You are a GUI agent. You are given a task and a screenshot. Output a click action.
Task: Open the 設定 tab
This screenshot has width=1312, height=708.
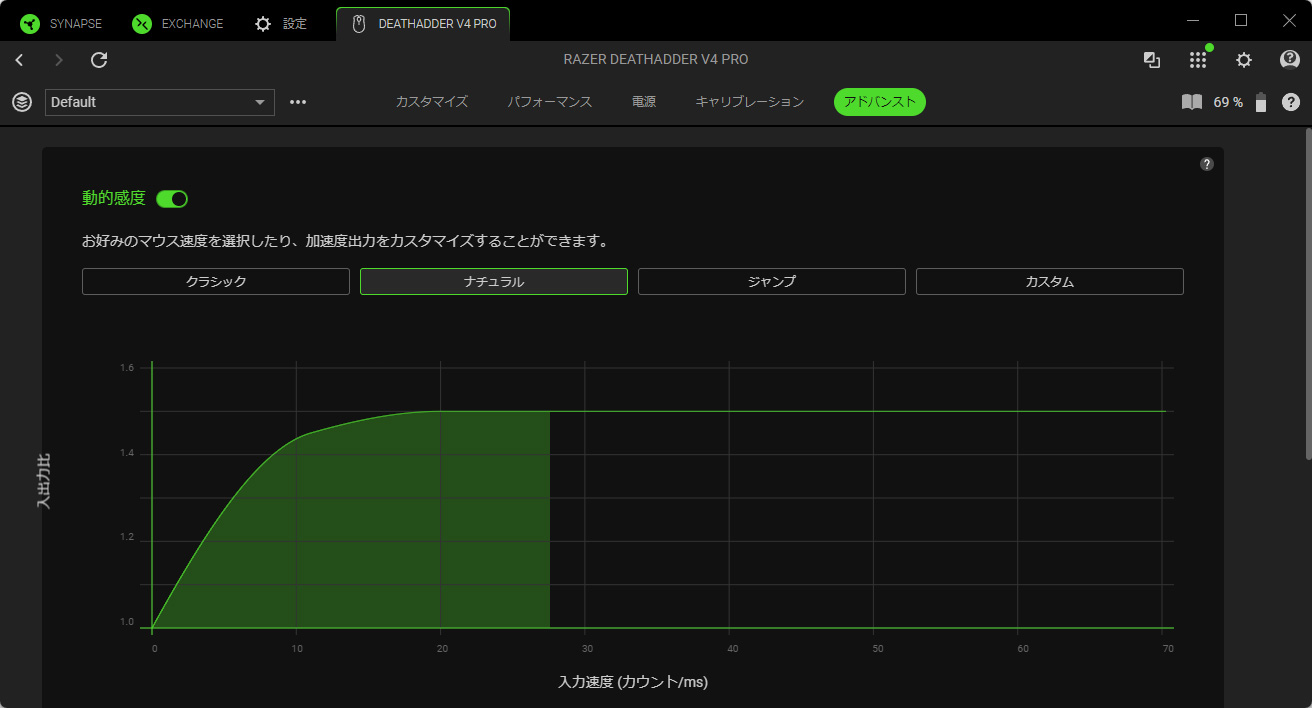[x=281, y=23]
